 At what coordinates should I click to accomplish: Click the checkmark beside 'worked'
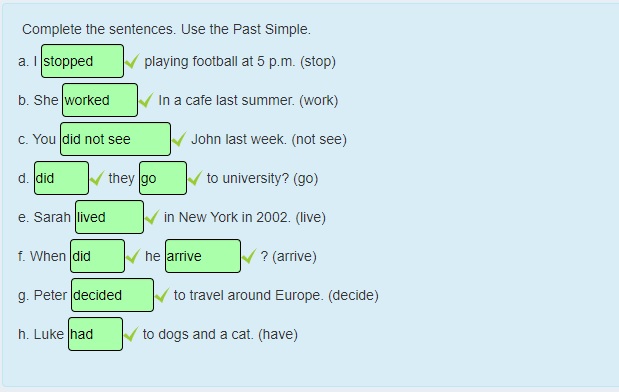coord(146,100)
